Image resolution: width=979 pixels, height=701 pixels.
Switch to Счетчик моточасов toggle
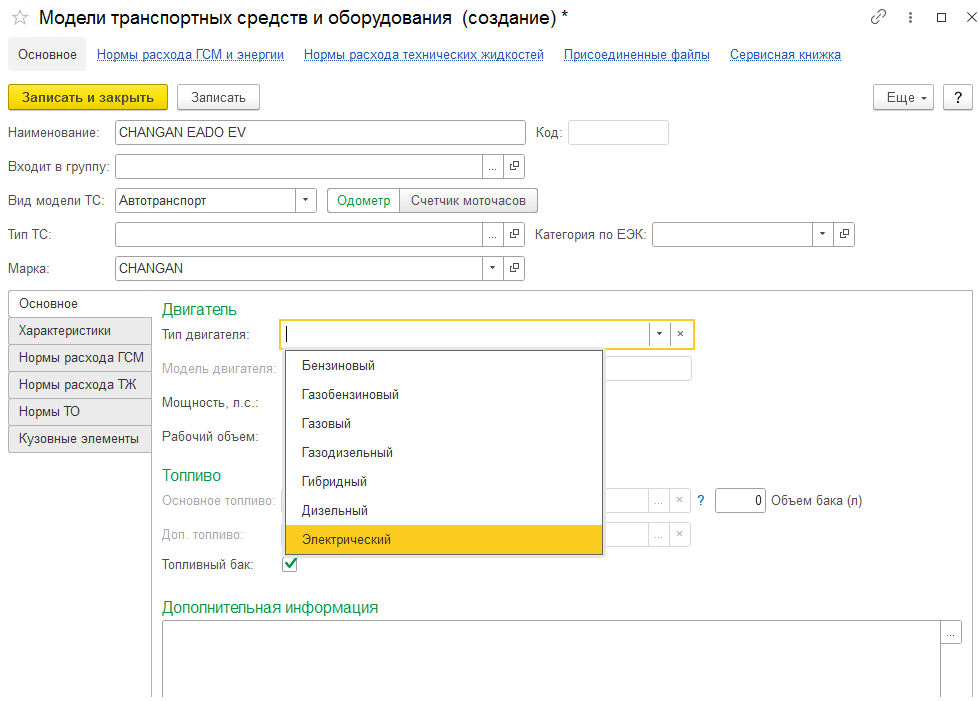(x=468, y=200)
